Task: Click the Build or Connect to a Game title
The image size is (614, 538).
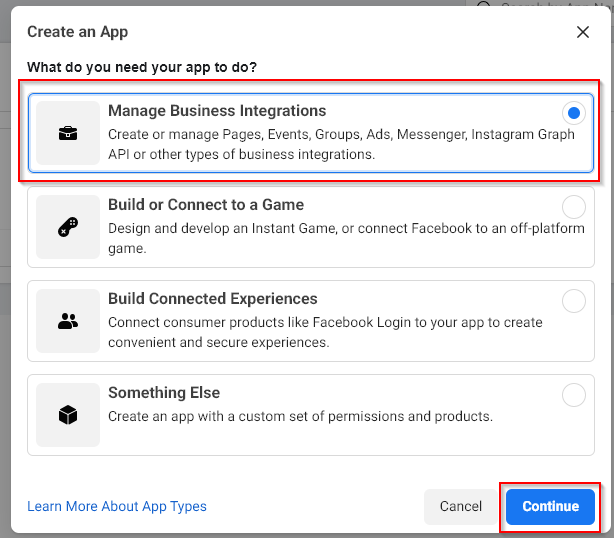Action: [206, 205]
